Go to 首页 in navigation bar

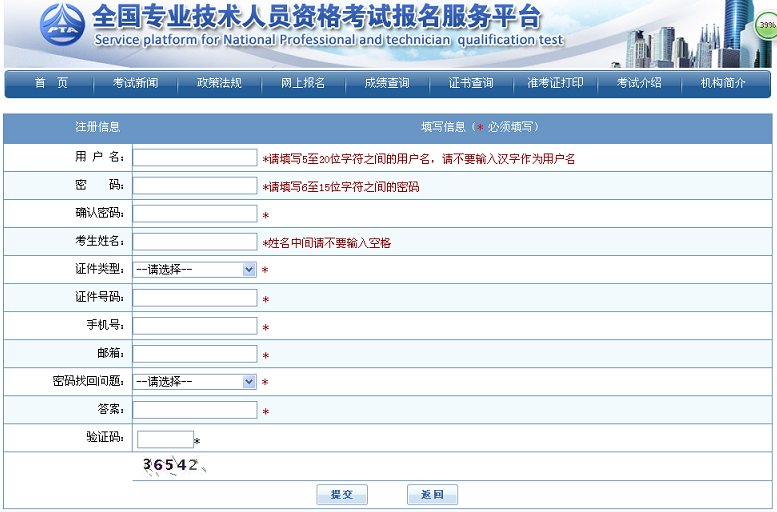tap(50, 83)
